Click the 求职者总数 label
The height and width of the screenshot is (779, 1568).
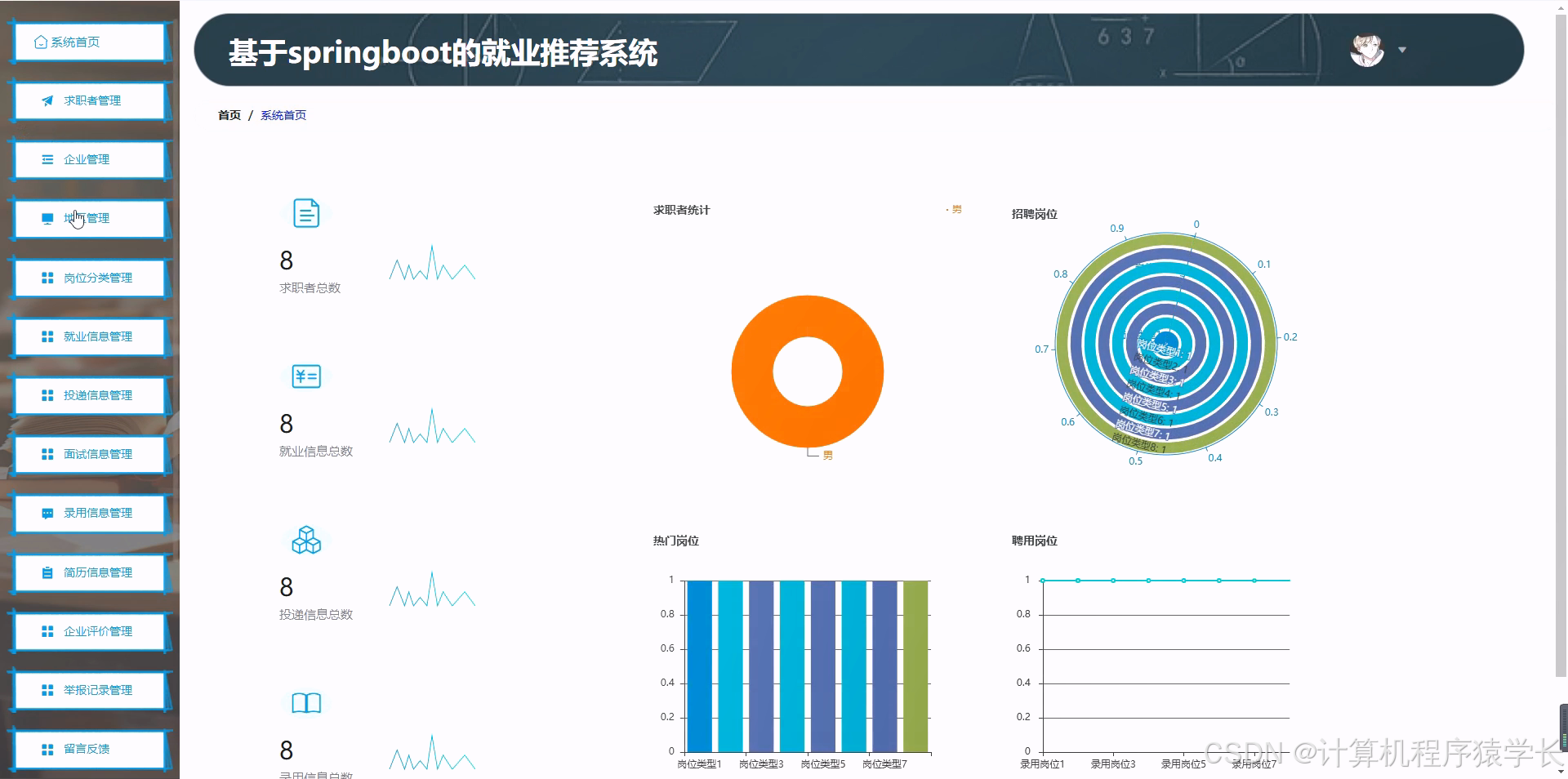[310, 287]
